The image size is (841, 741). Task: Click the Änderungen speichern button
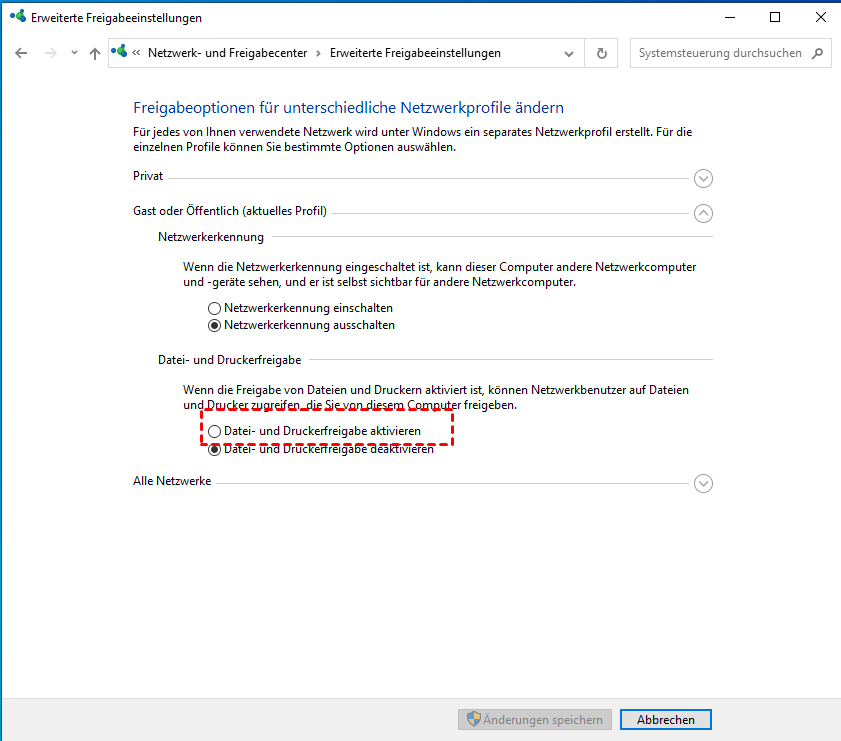tap(534, 719)
